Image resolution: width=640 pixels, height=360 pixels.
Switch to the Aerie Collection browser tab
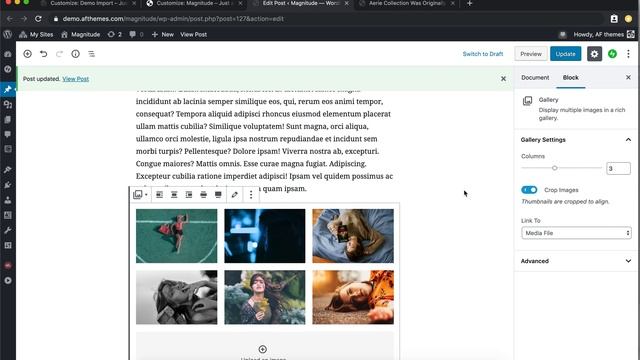(406, 3)
